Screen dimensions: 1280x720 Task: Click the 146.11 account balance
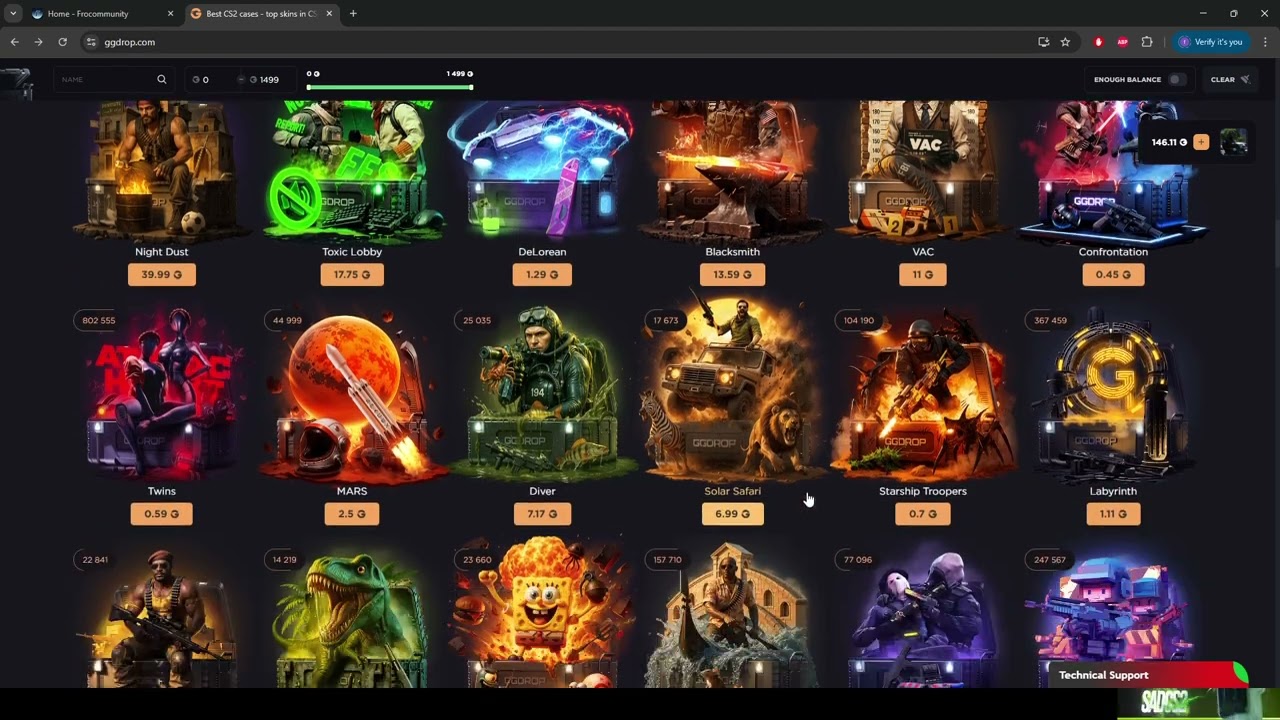point(1168,142)
